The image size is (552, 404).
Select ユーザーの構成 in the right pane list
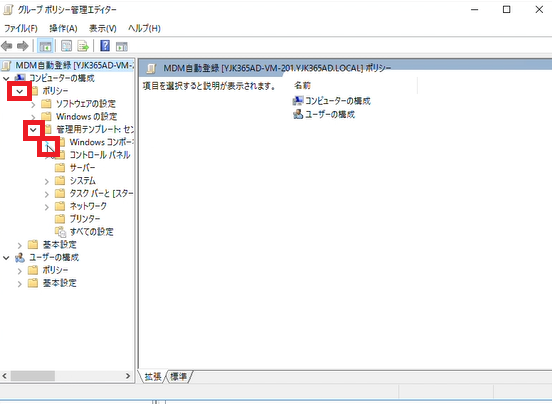click(x=324, y=114)
